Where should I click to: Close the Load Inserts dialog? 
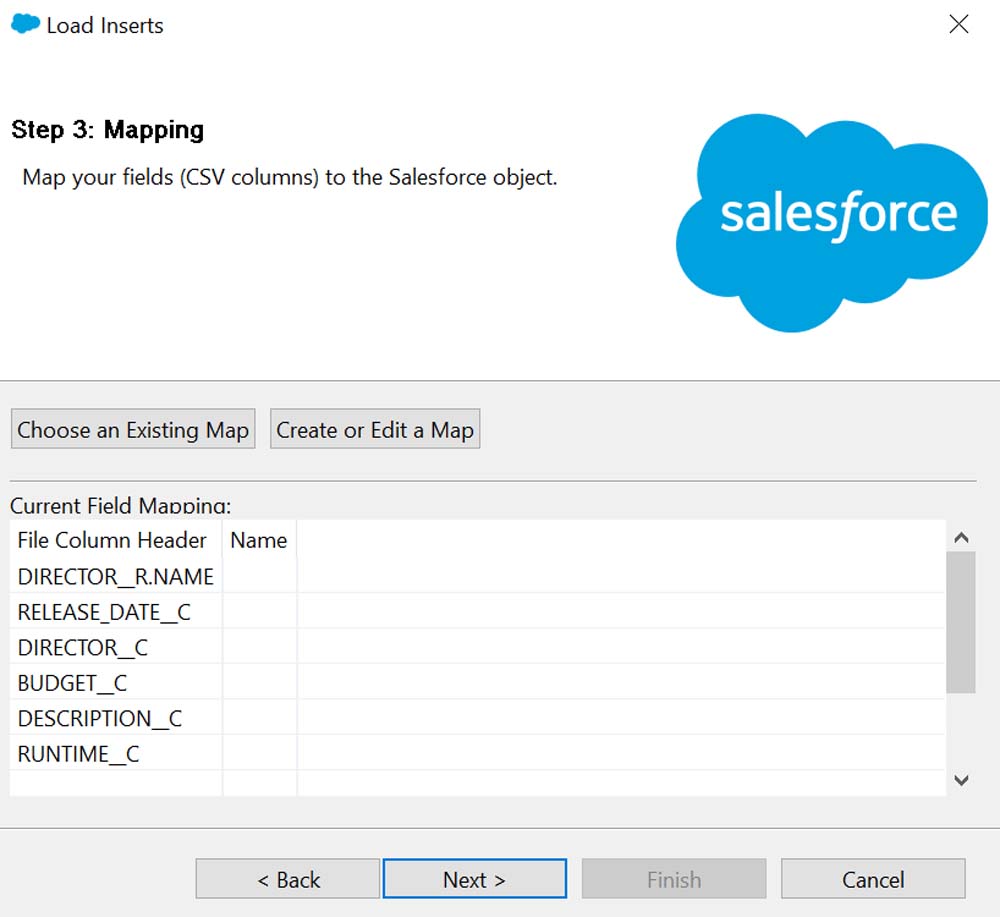point(958,25)
